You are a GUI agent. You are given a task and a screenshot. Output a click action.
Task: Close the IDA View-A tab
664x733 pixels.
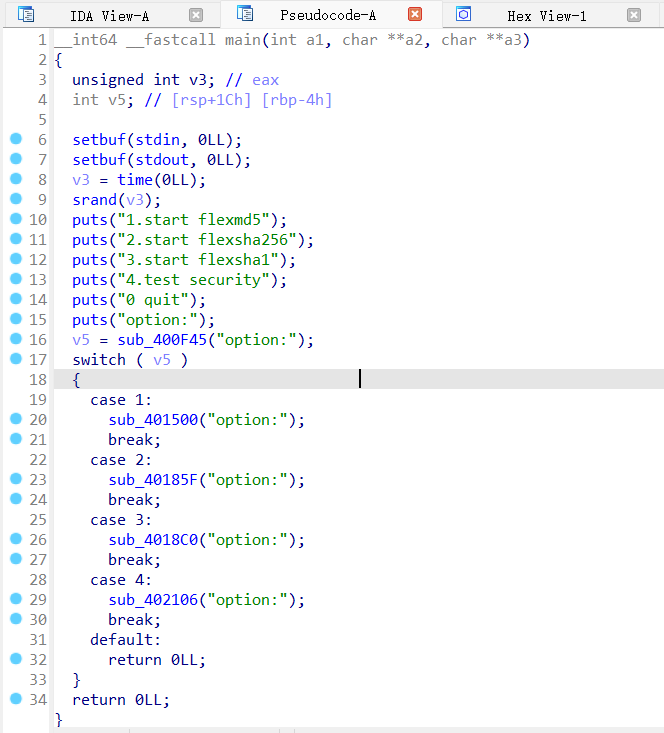point(196,15)
